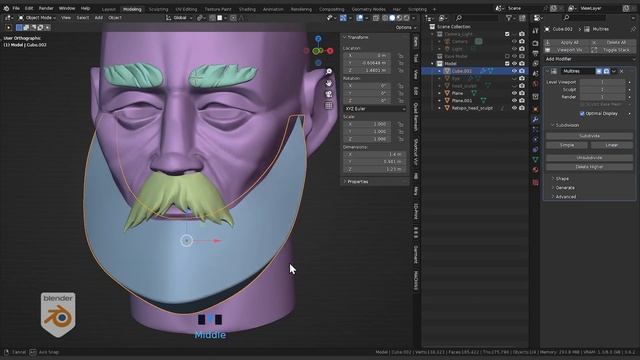Open the Render menu
This screenshot has width=640, height=360.
coord(46,8)
